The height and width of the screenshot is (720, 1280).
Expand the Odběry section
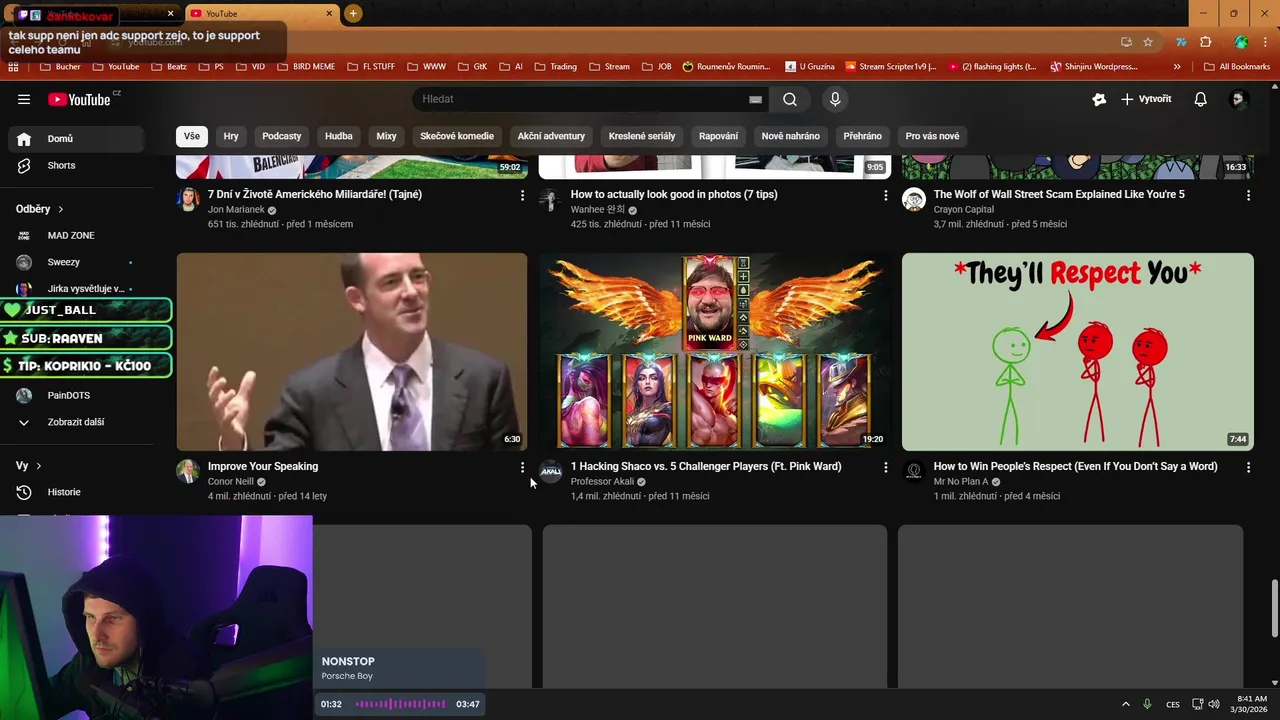pyautogui.click(x=40, y=209)
